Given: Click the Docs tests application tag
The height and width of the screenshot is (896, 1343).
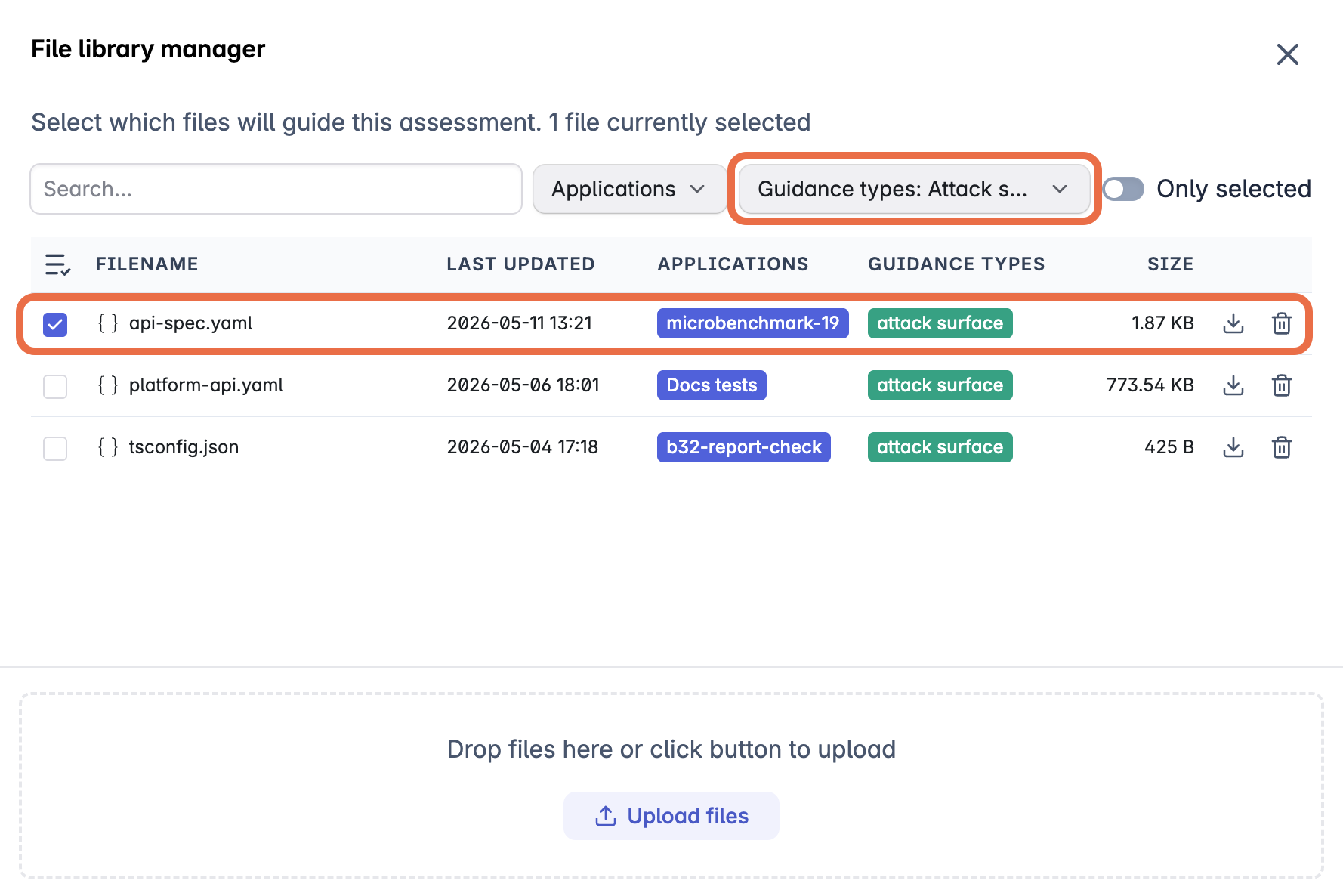Looking at the screenshot, I should (x=712, y=385).
